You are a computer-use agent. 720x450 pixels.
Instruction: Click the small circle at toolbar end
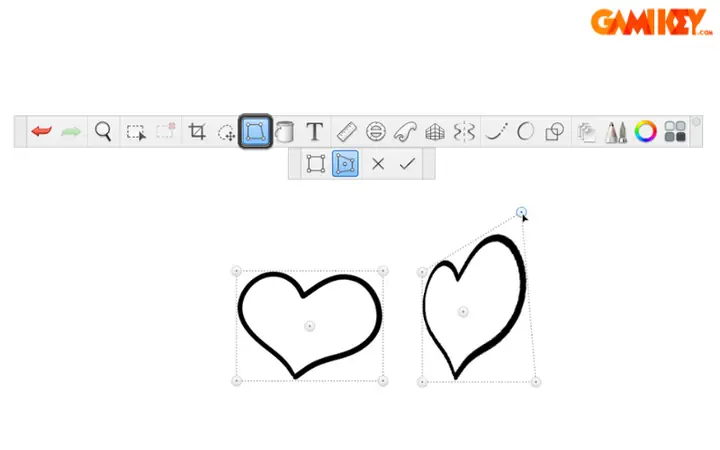(696, 122)
